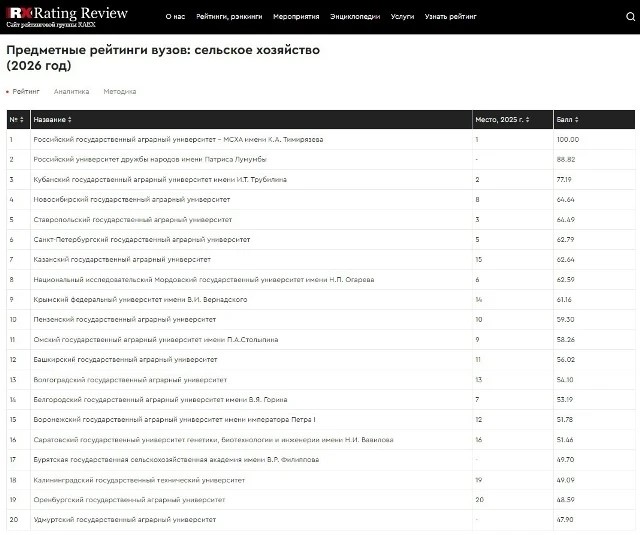The height and width of the screenshot is (535, 640).
Task: Open the Узнать рейтинг menu item
Action: [x=450, y=17]
